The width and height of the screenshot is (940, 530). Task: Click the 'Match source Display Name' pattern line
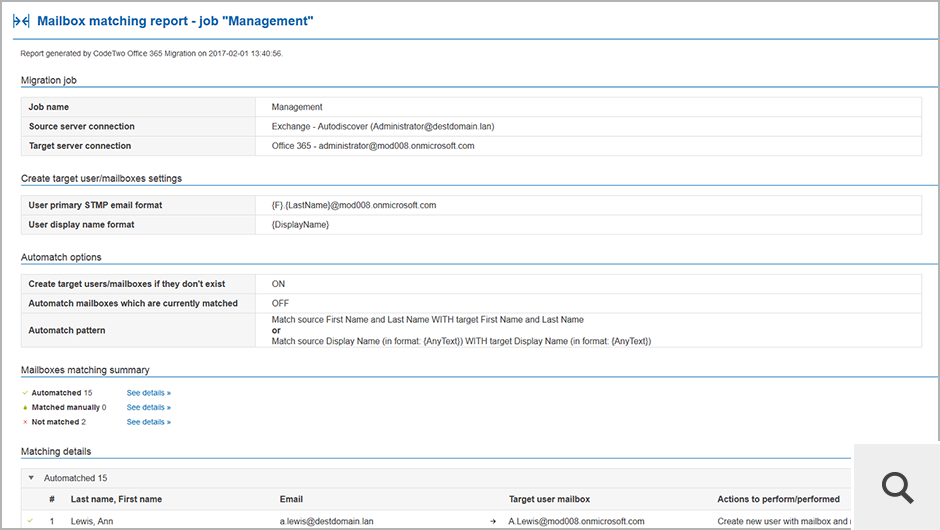click(461, 341)
